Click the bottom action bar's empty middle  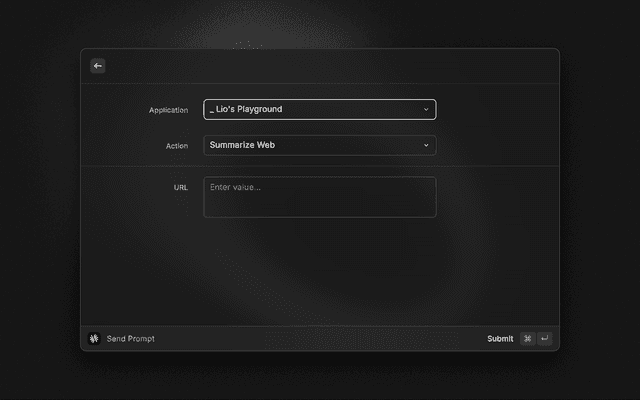coord(320,339)
